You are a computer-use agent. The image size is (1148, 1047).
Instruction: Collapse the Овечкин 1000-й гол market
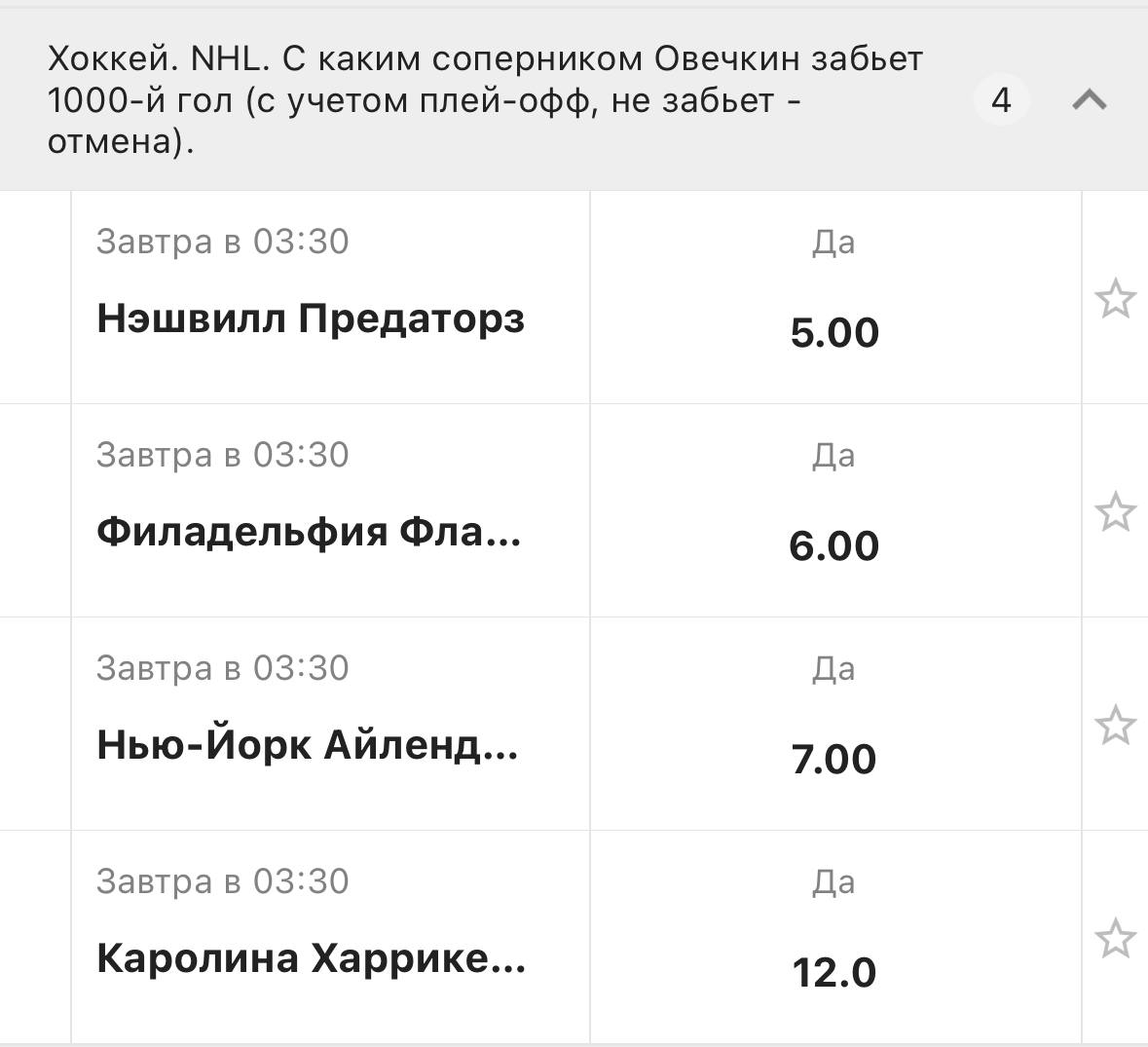coord(1089,99)
